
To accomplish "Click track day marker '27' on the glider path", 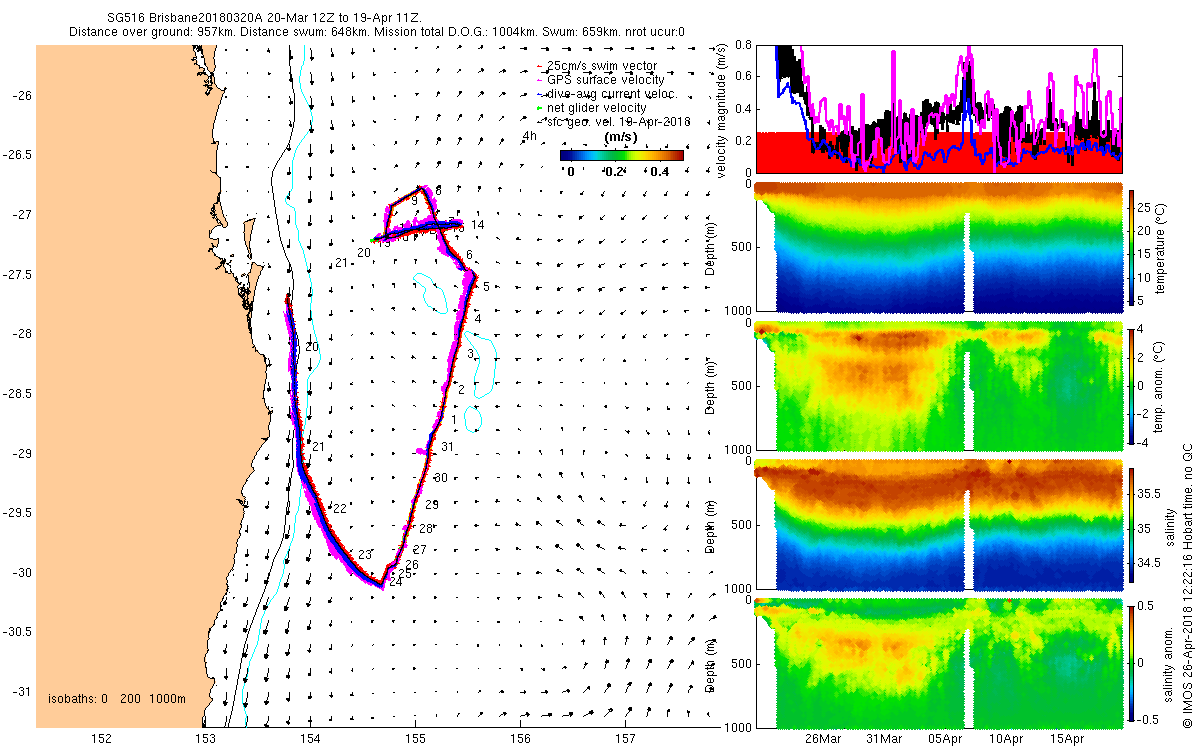I will click(x=420, y=550).
